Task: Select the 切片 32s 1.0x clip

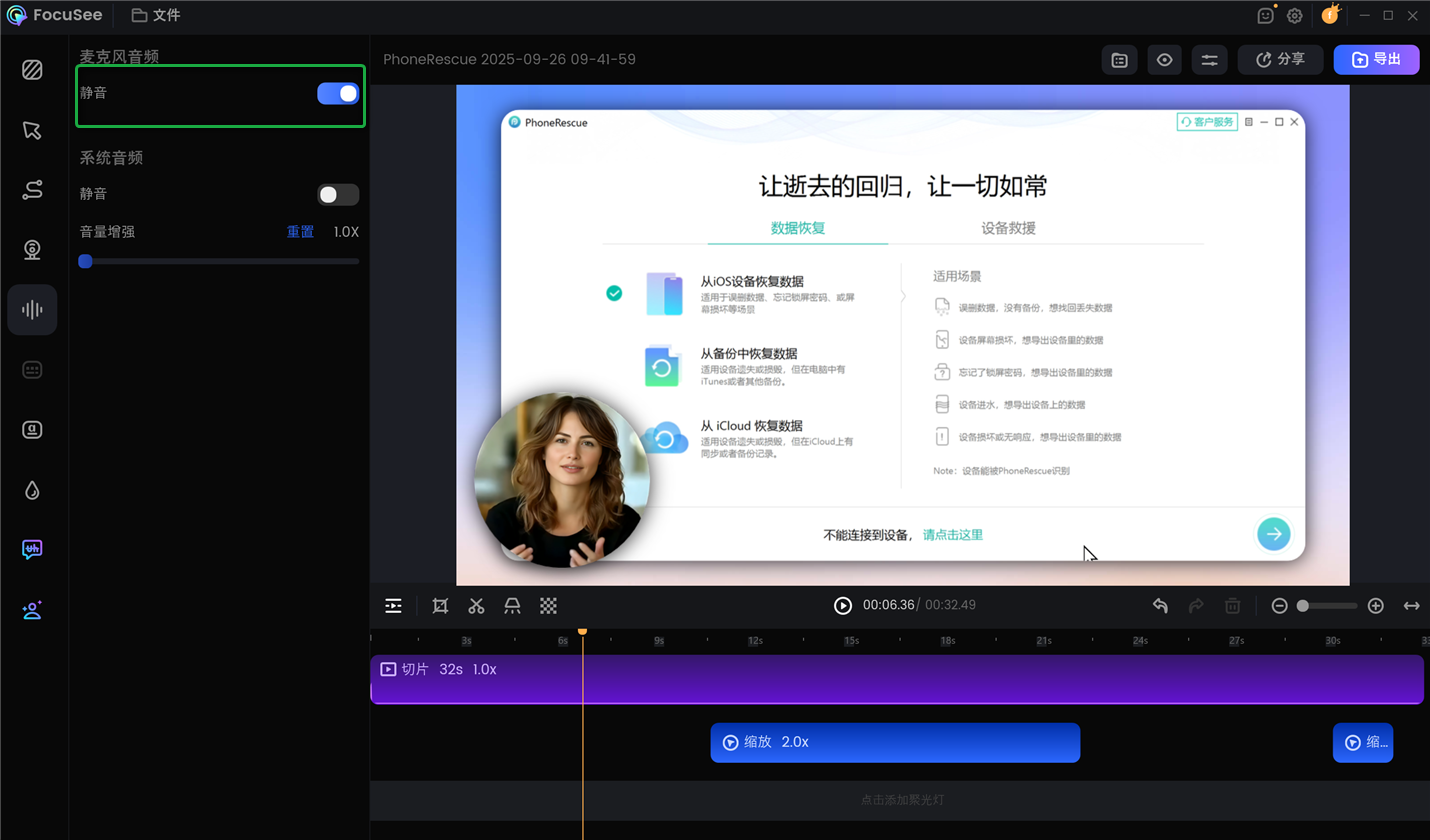Action: coord(897,680)
